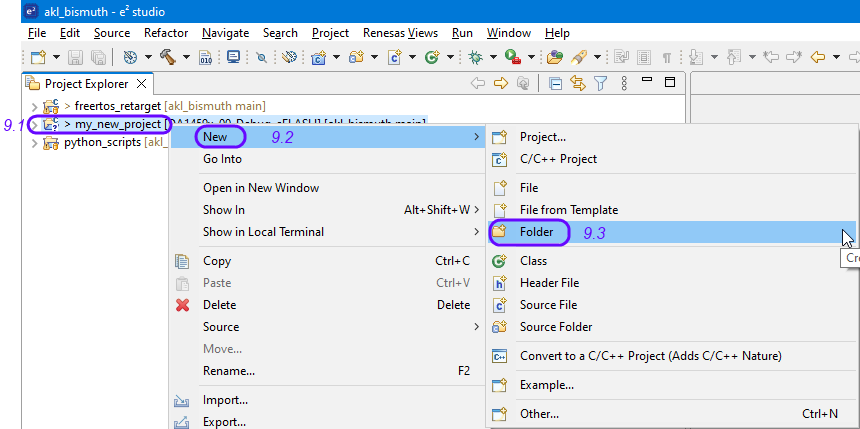This screenshot has height=429, width=860.
Task: Open the File menu
Action: tap(37, 33)
